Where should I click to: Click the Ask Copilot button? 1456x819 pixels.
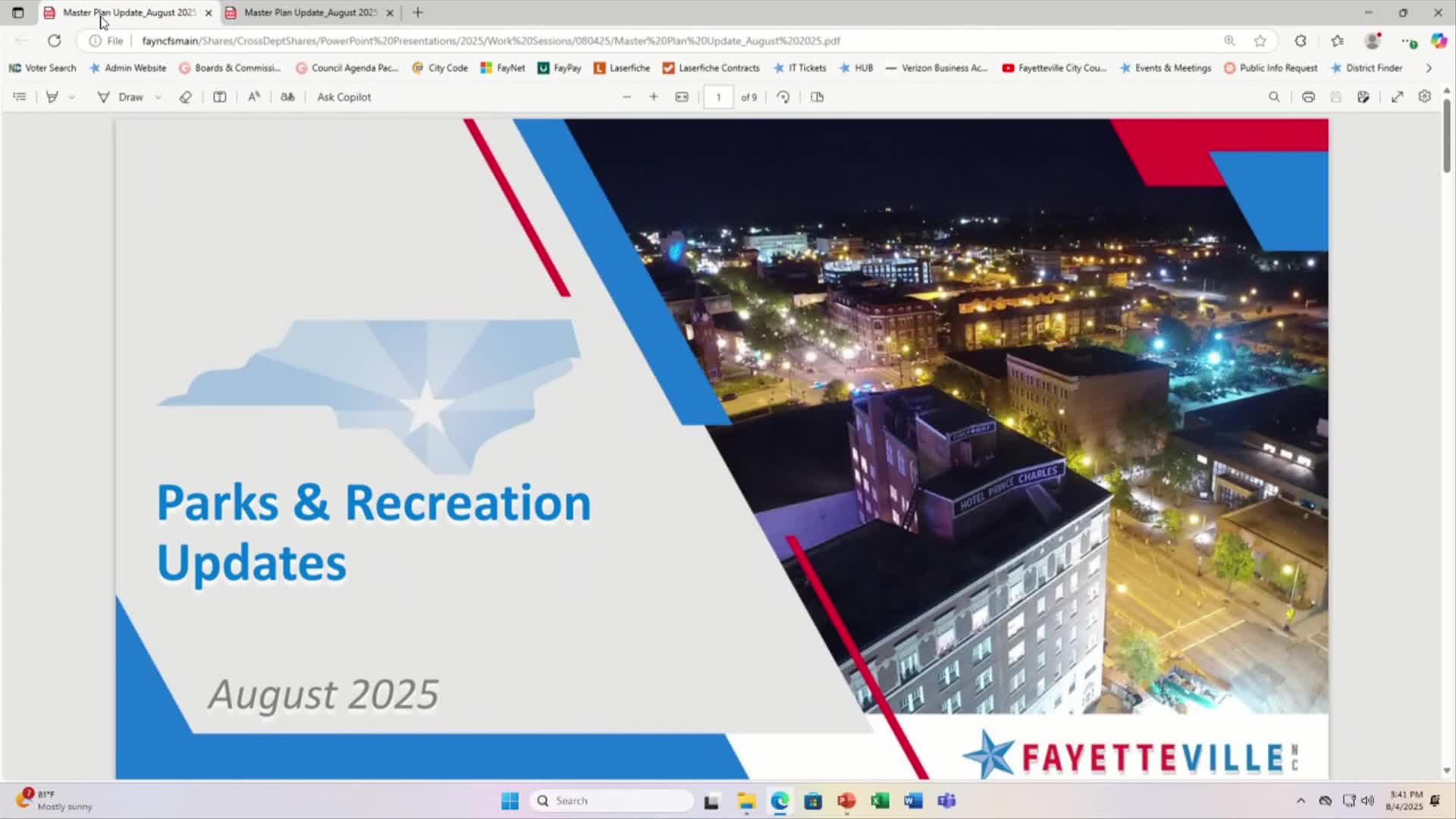[344, 97]
